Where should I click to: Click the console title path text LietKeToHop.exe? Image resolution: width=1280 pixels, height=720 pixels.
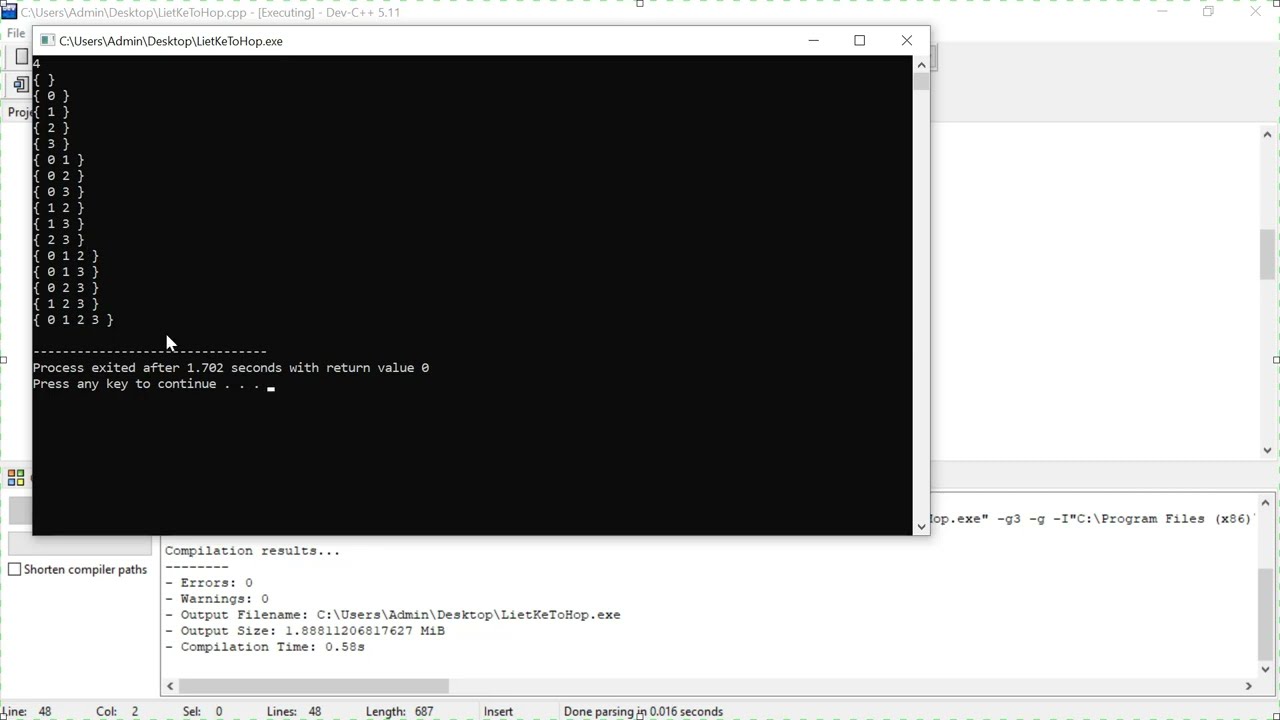[171, 41]
